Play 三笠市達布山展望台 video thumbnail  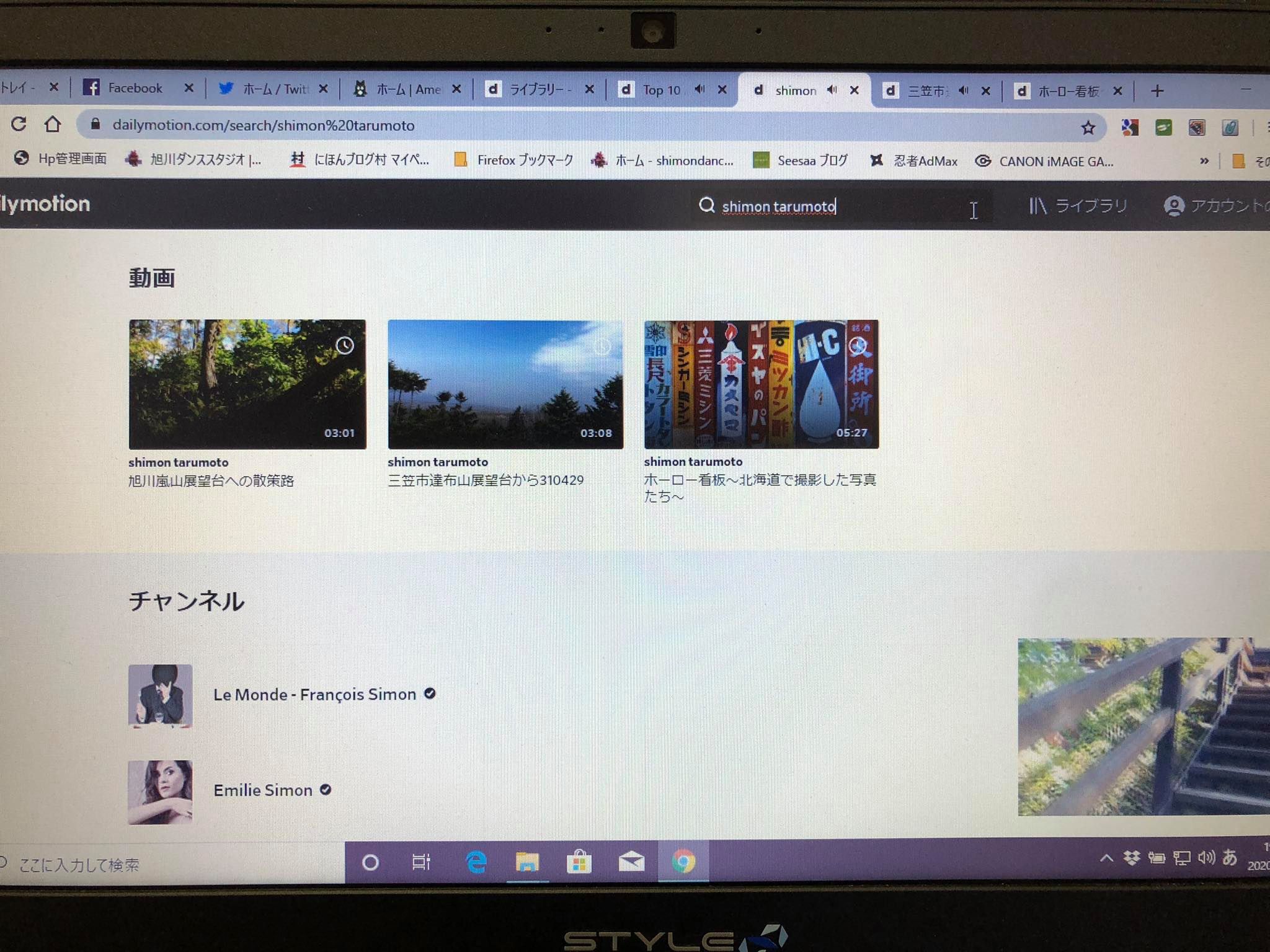[505, 384]
